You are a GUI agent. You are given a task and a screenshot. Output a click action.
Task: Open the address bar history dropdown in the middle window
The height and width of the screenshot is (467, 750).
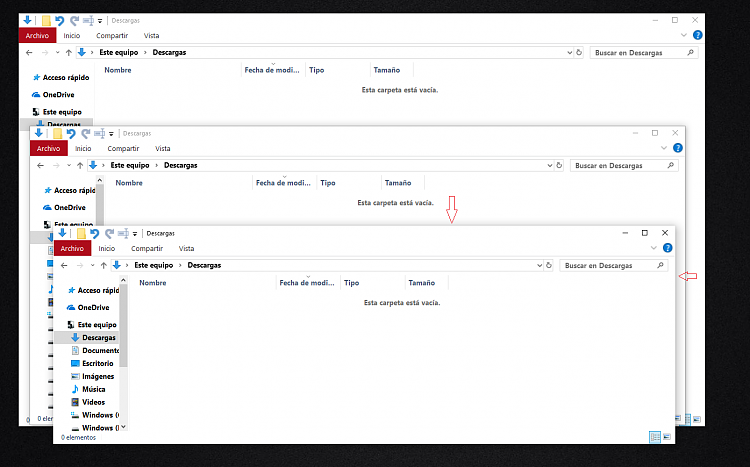point(550,165)
